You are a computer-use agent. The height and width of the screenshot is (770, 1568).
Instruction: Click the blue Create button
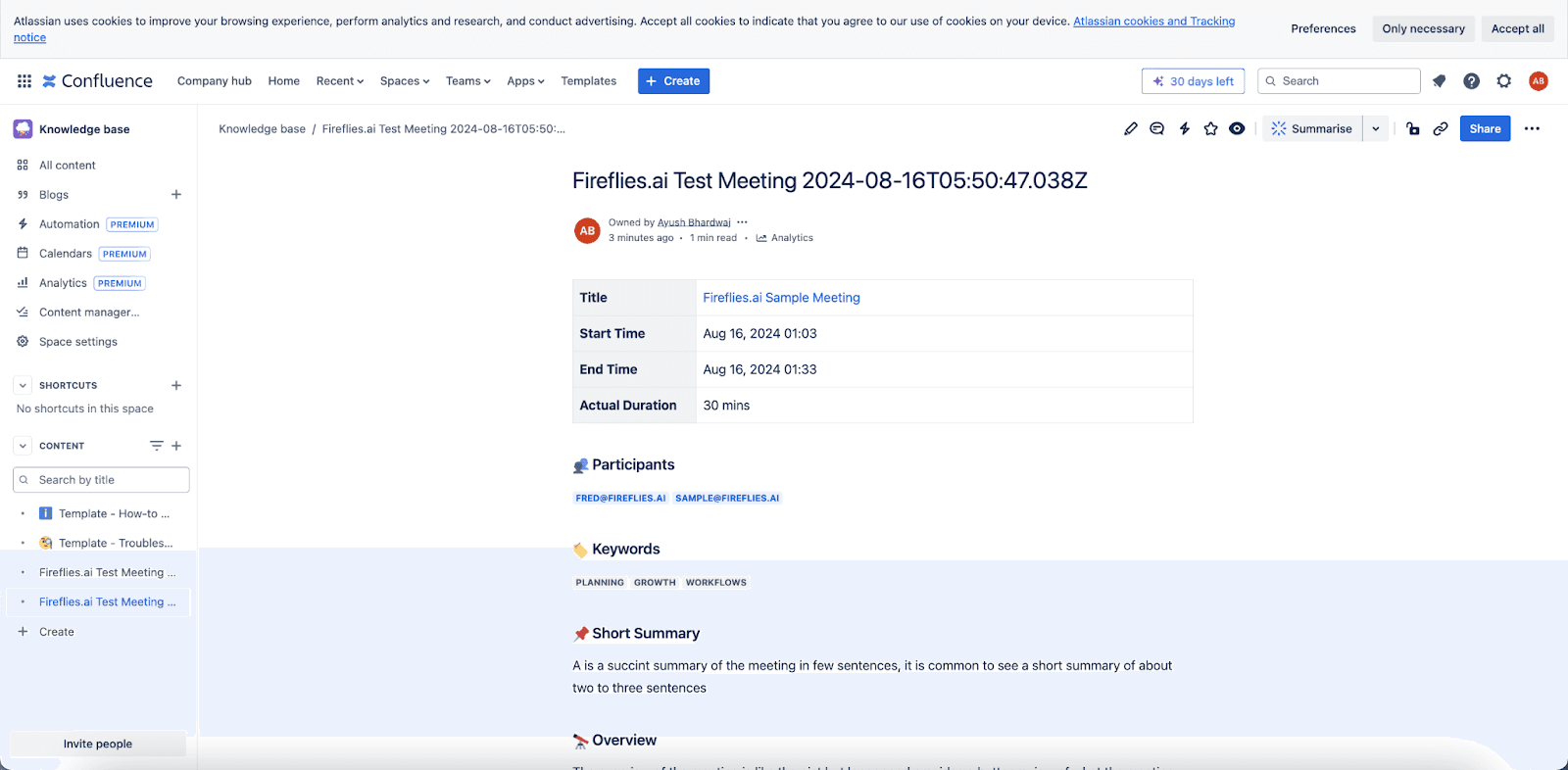pos(673,81)
